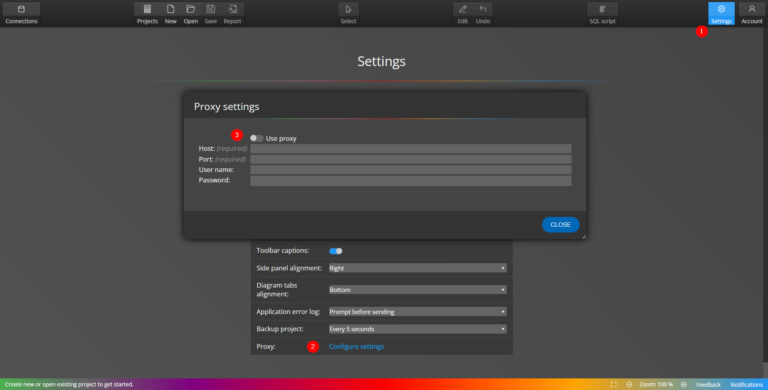Click the zoom out minus icon
The width and height of the screenshot is (768, 390).
(x=629, y=385)
